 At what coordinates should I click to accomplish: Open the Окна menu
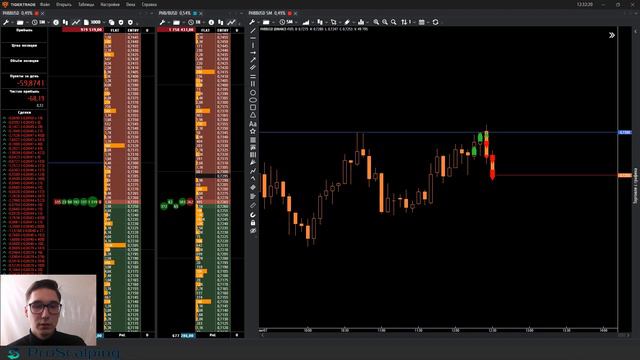pyautogui.click(x=131, y=4)
